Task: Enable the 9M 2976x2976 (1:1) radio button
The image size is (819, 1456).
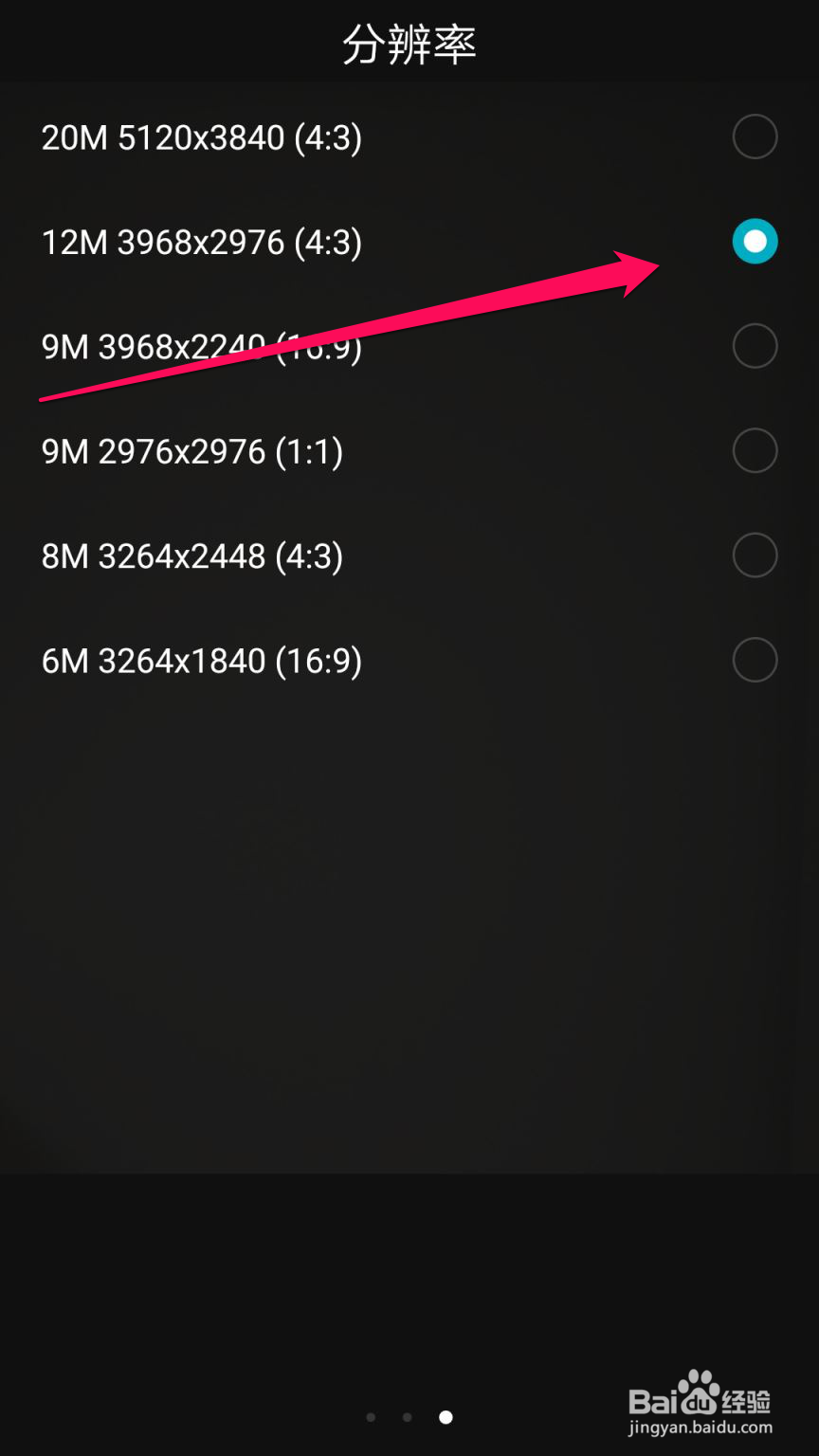Action: (755, 450)
